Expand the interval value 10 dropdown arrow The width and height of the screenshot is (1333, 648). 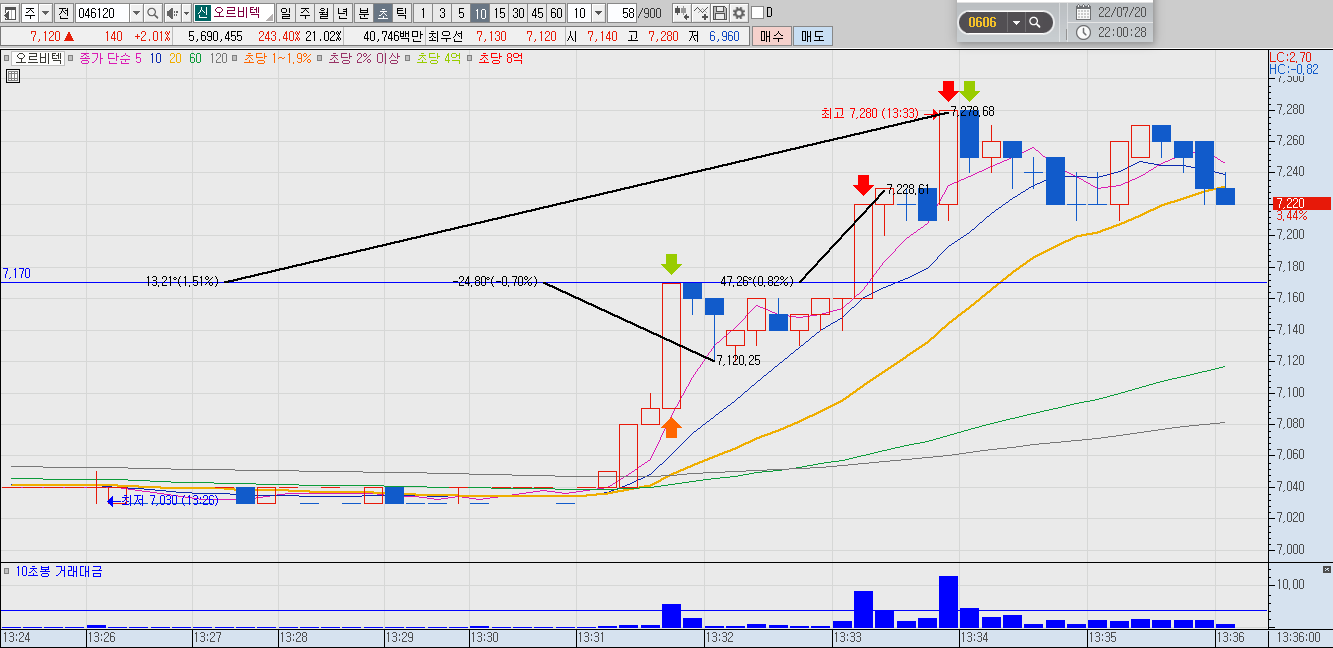(x=598, y=13)
